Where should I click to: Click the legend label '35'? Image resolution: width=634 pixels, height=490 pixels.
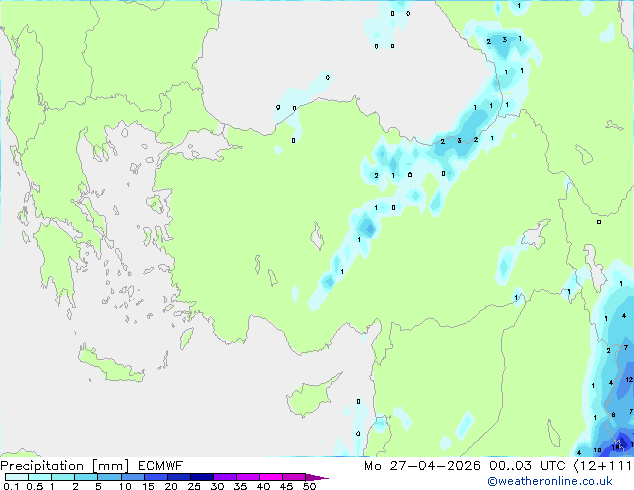pyautogui.click(x=240, y=486)
